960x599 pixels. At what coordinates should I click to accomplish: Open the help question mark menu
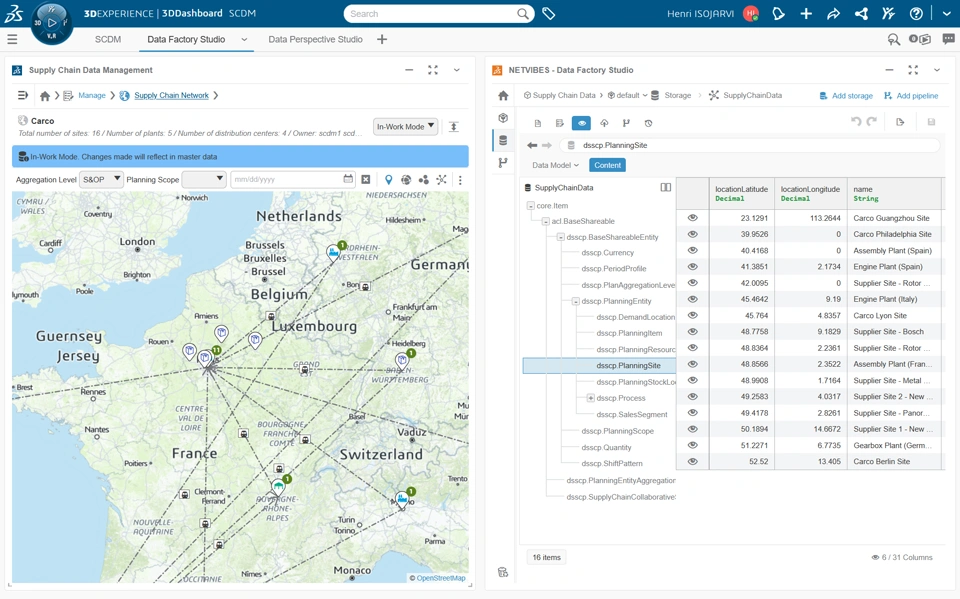point(916,13)
